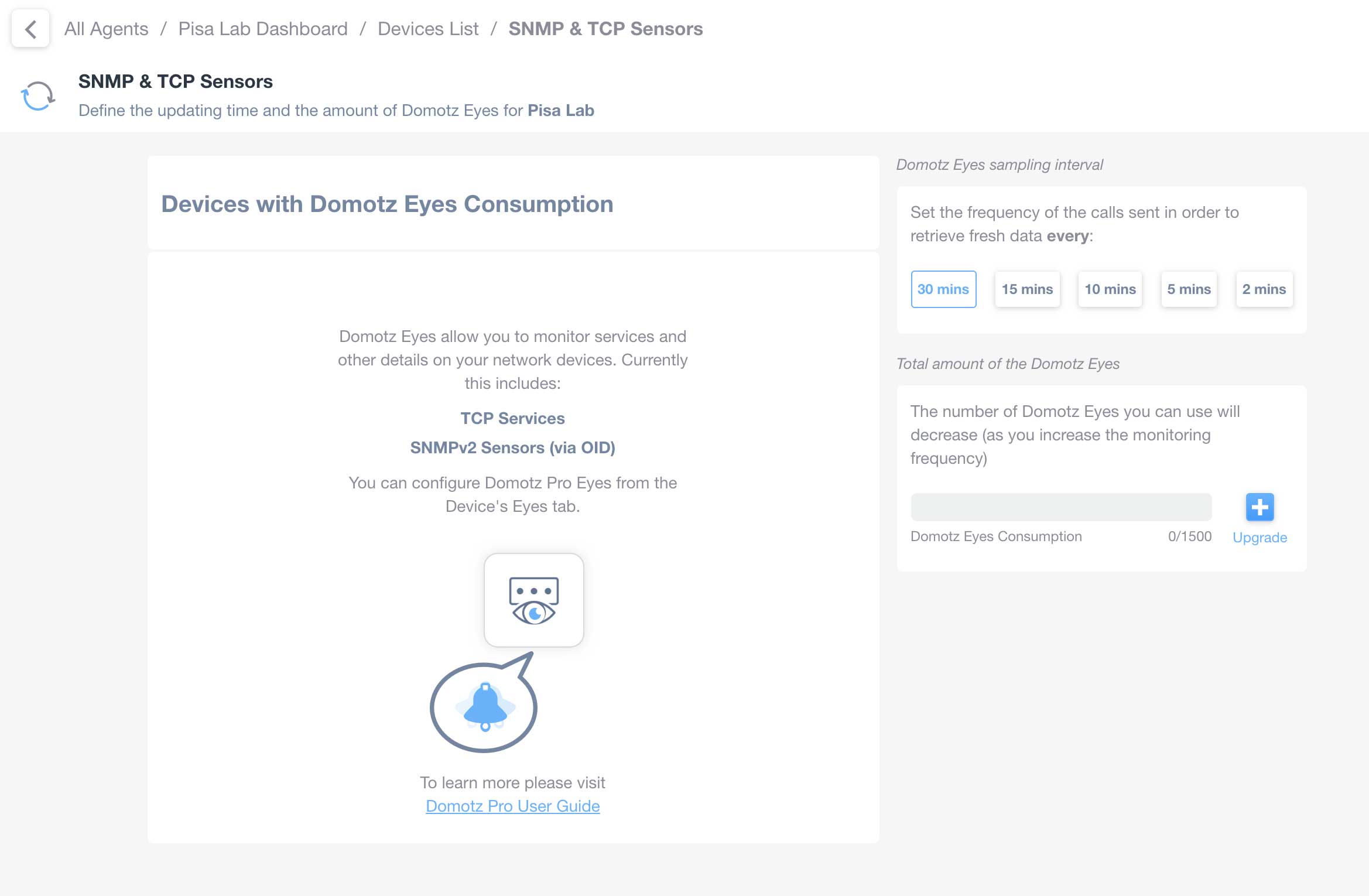Viewport: 1369px width, 896px height.
Task: Click Devices with Domotz Eyes Consumption heading
Action: click(387, 204)
